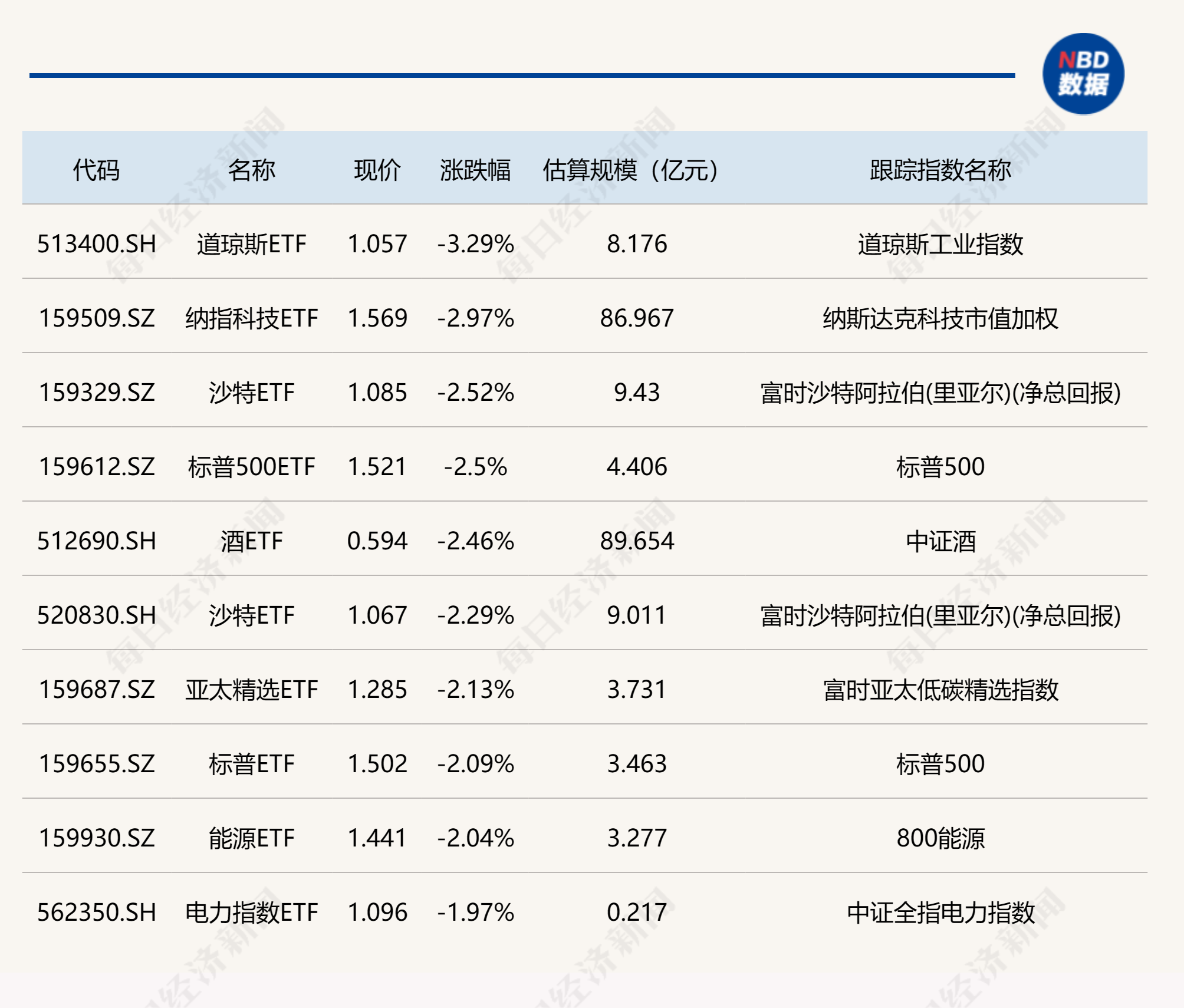Click the 159329.SZ code cell
The image size is (1184, 1008).
97,393
